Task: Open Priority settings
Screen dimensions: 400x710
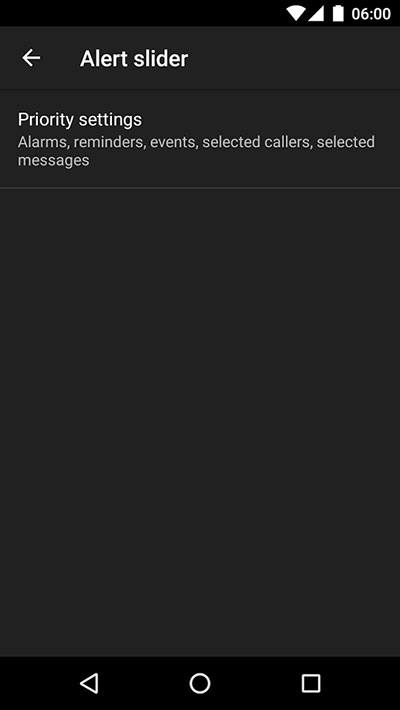Action: (x=200, y=139)
